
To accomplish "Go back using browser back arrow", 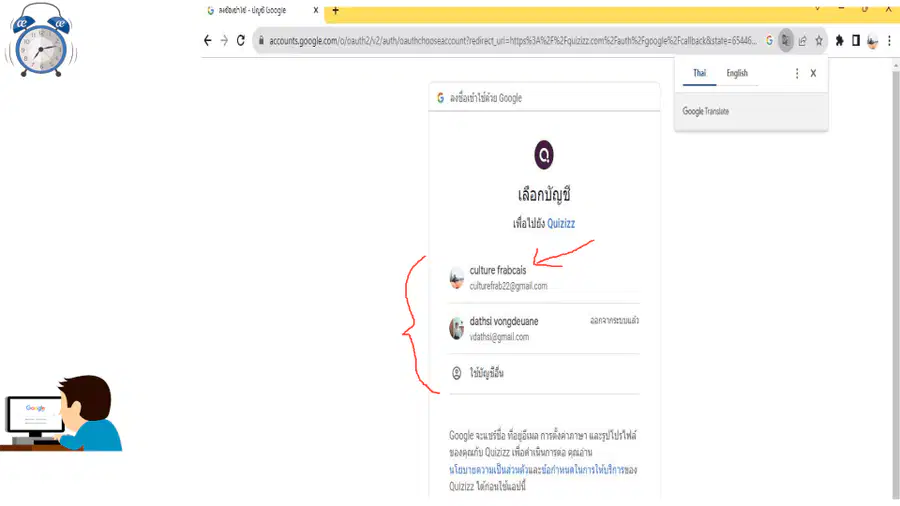I will (208, 40).
